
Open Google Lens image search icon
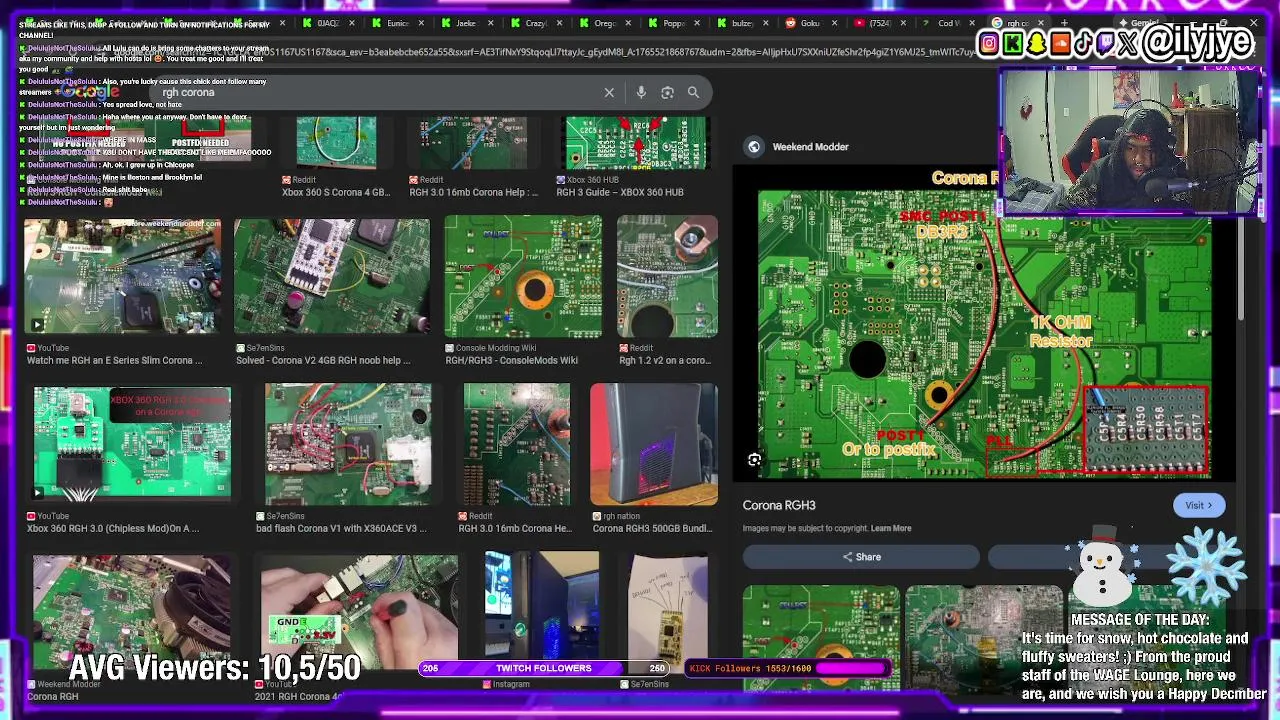pos(667,92)
